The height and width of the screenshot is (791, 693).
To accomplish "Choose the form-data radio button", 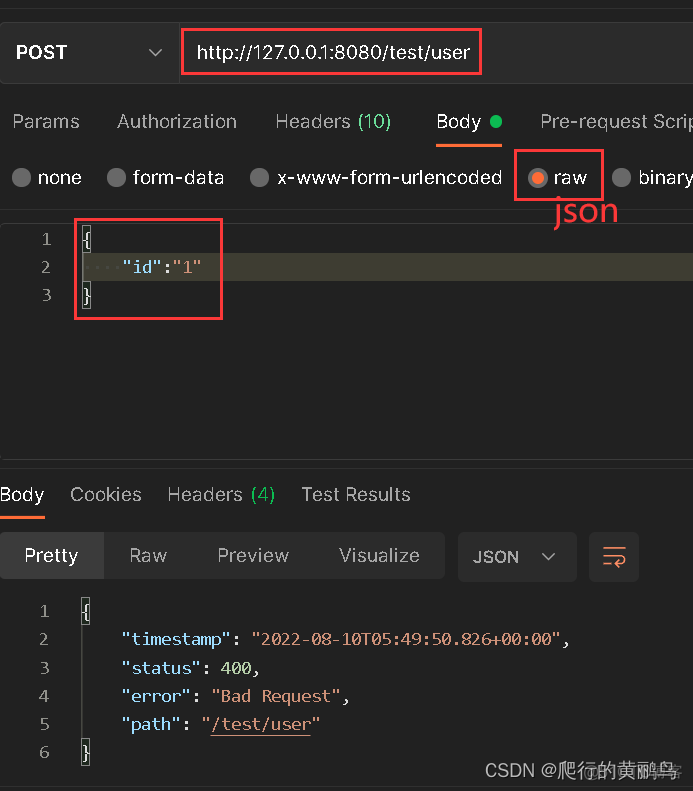I will [x=116, y=178].
